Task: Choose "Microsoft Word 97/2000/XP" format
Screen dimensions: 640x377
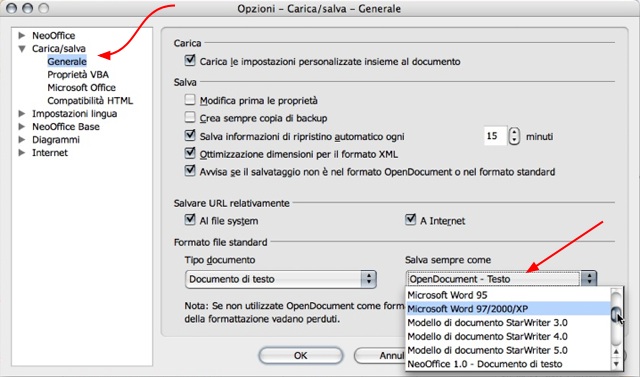Action: point(508,309)
